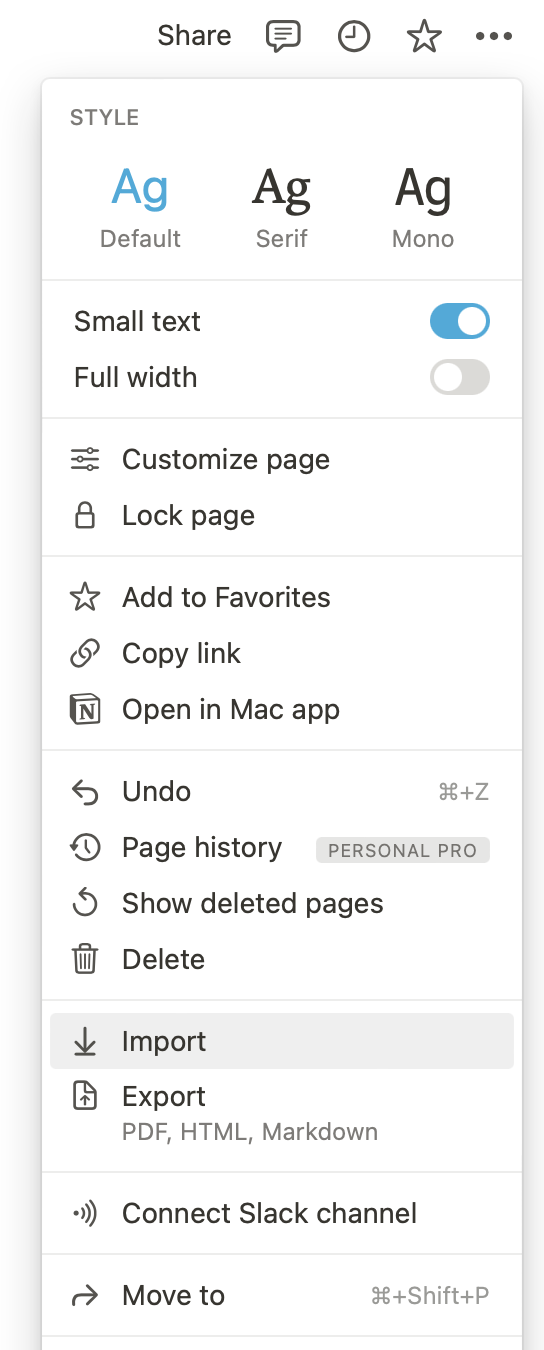Turn off the Small text toggle
This screenshot has height=1350, width=544.
(x=460, y=321)
